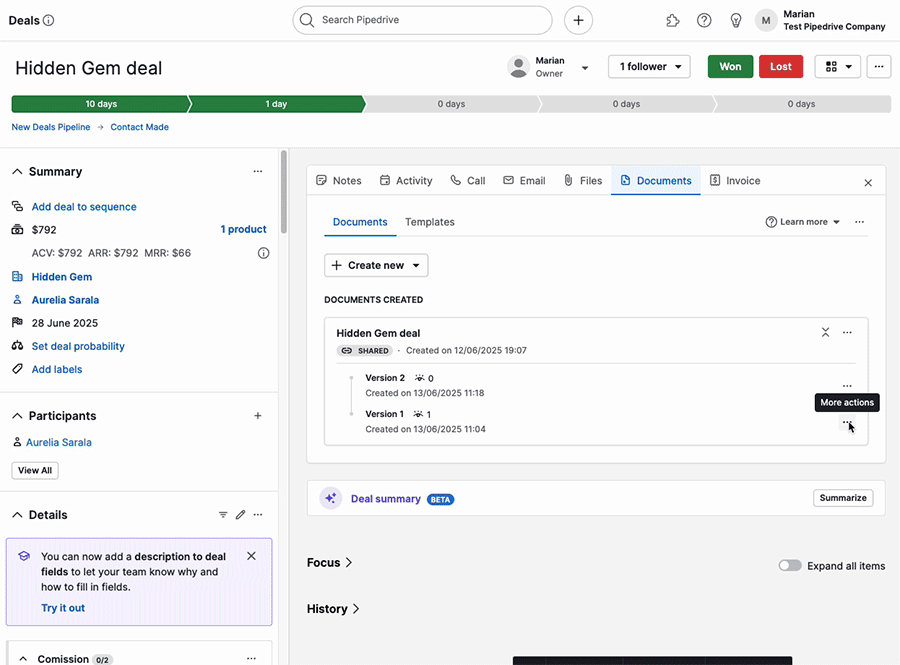Collapse the Comission section
The image size is (900, 665).
click(23, 659)
